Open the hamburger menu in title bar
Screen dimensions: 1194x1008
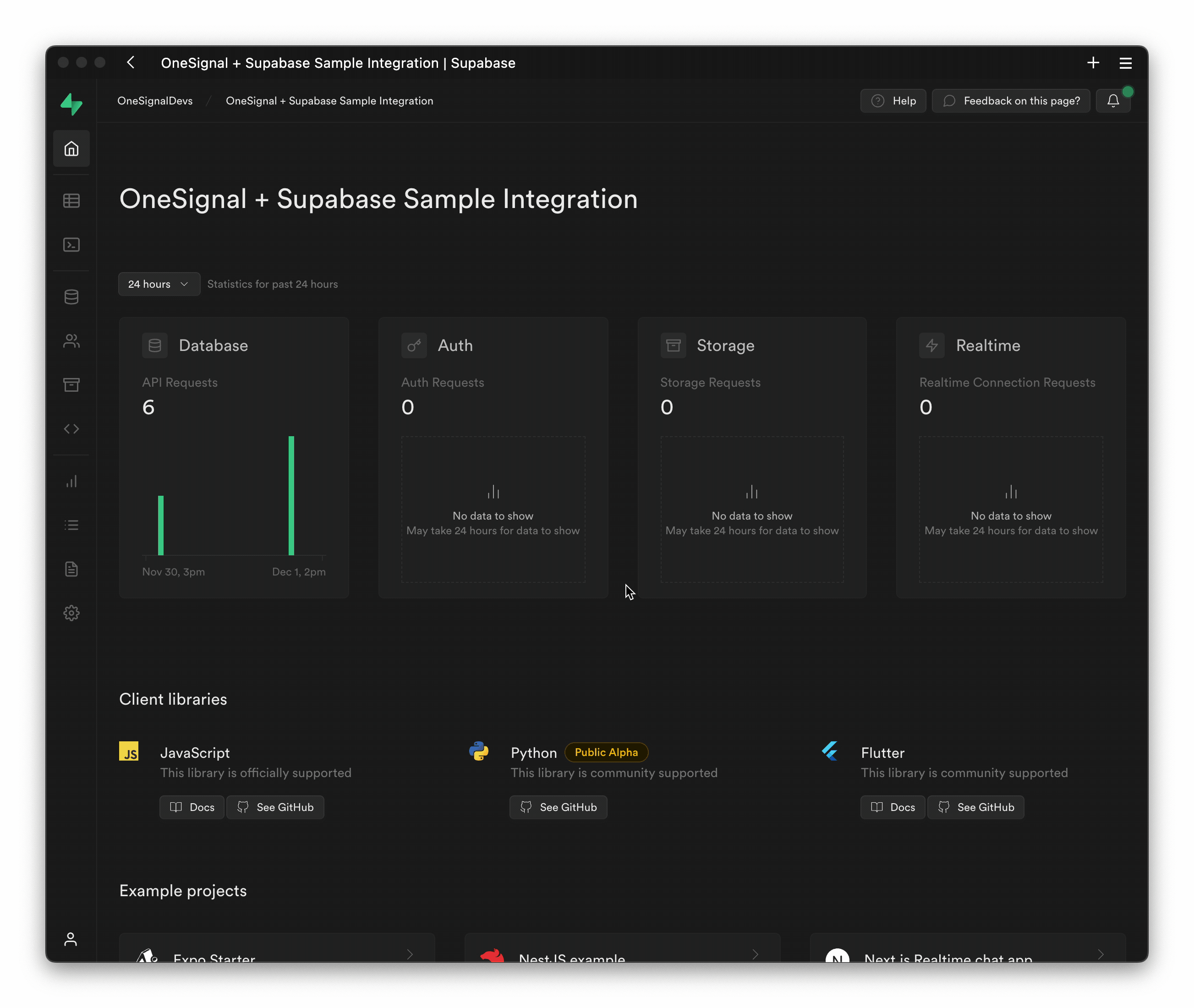coord(1125,63)
